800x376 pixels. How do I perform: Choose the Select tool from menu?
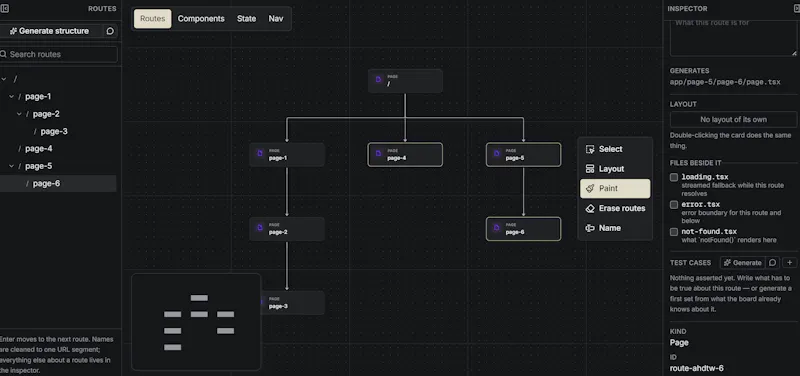pyautogui.click(x=615, y=149)
